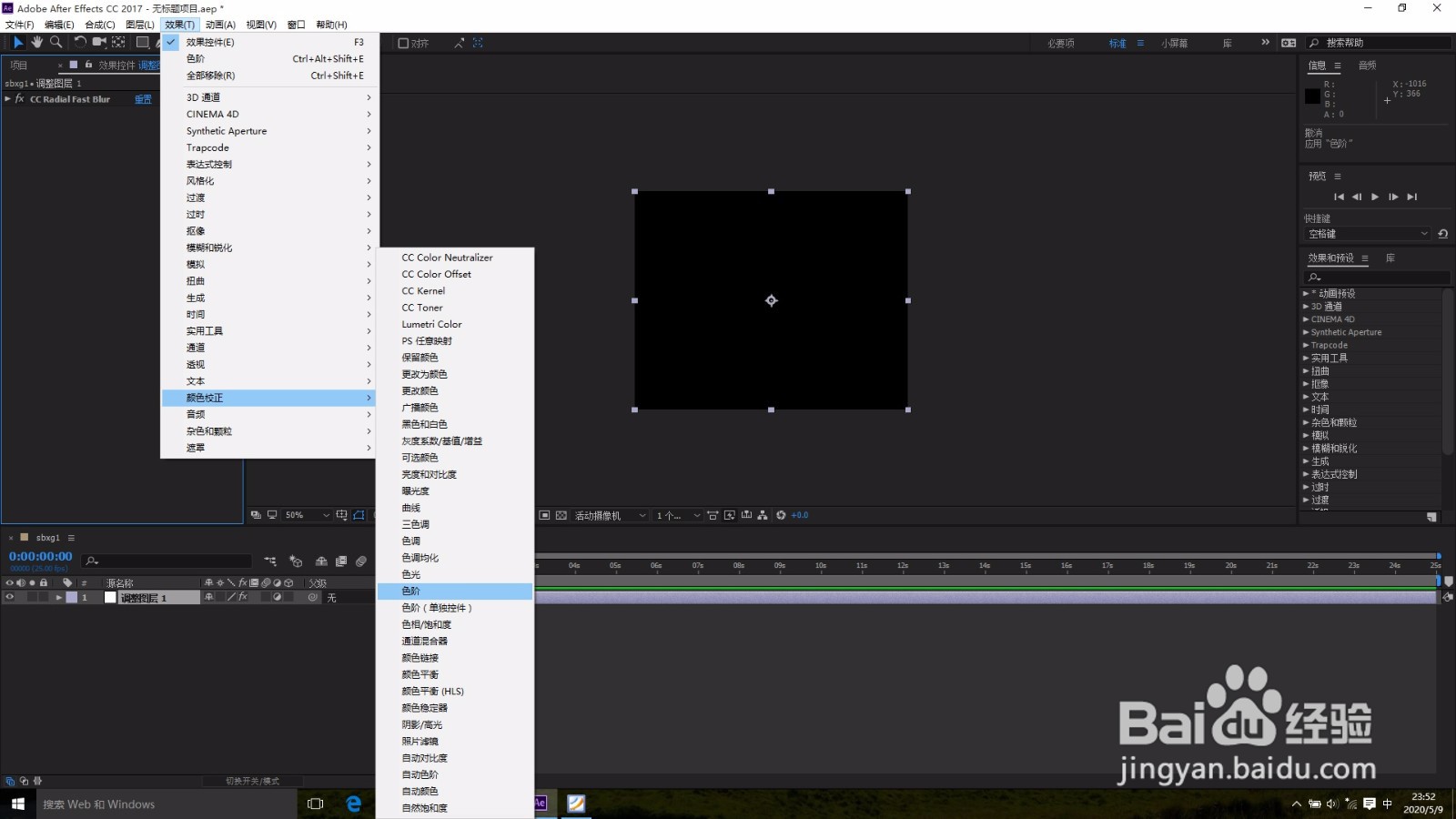This screenshot has height=819, width=1456.
Task: Expand 调整图层 1 layer properties
Action: pos(59,598)
